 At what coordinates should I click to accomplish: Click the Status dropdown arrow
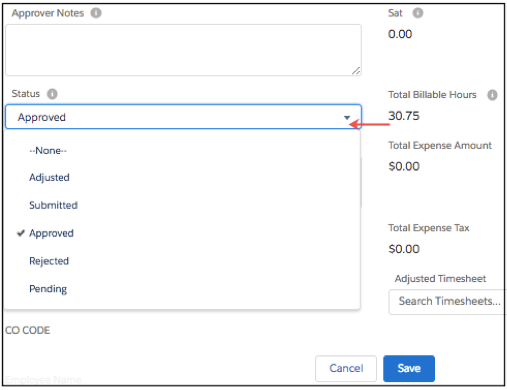pyautogui.click(x=347, y=117)
